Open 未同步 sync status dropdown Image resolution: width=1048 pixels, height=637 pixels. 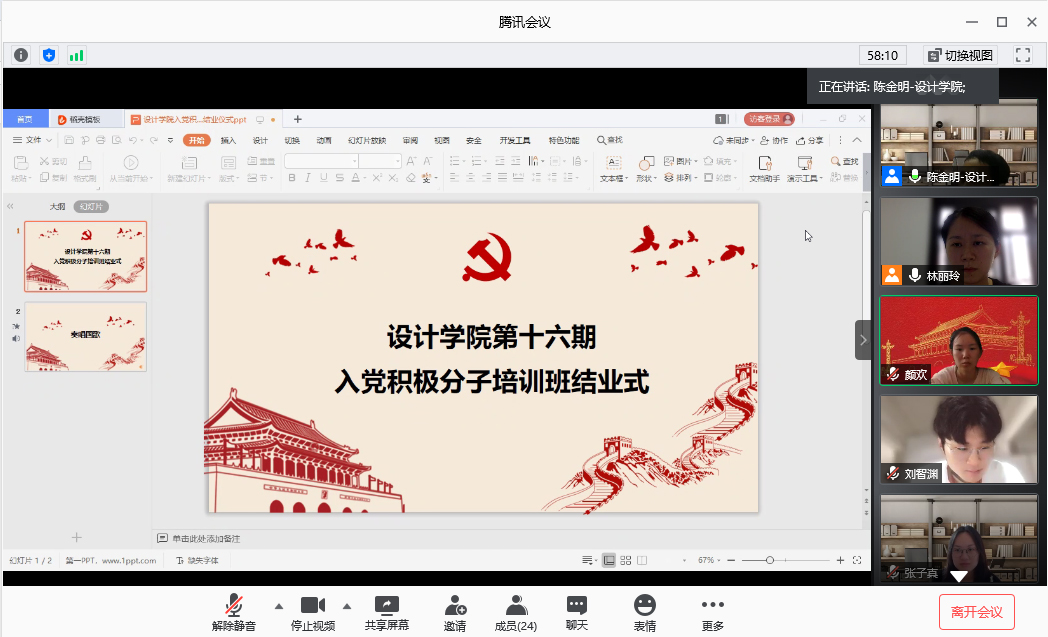tap(733, 140)
